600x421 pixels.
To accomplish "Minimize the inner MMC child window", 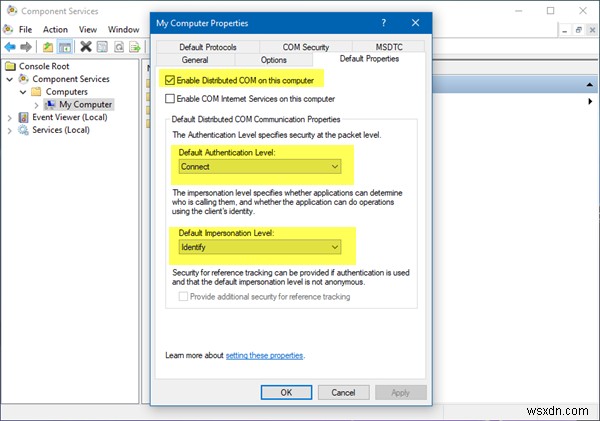I will pos(564,30).
